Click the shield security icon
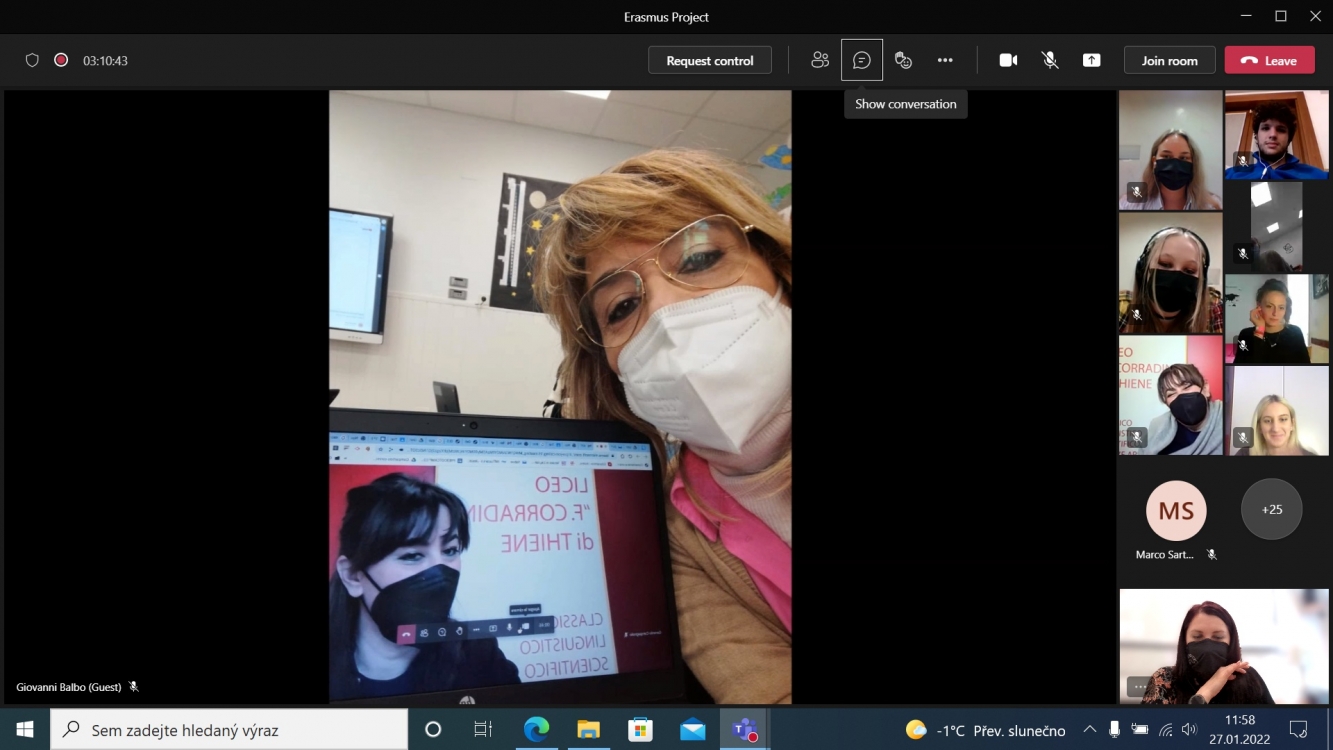This screenshot has width=1333, height=750. [x=32, y=60]
